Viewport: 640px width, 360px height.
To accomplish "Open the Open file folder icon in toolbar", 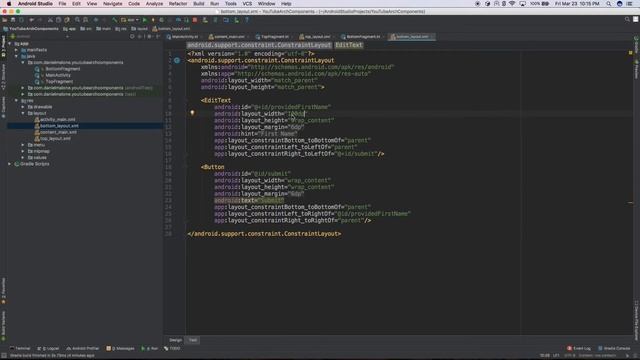I will [4, 20].
